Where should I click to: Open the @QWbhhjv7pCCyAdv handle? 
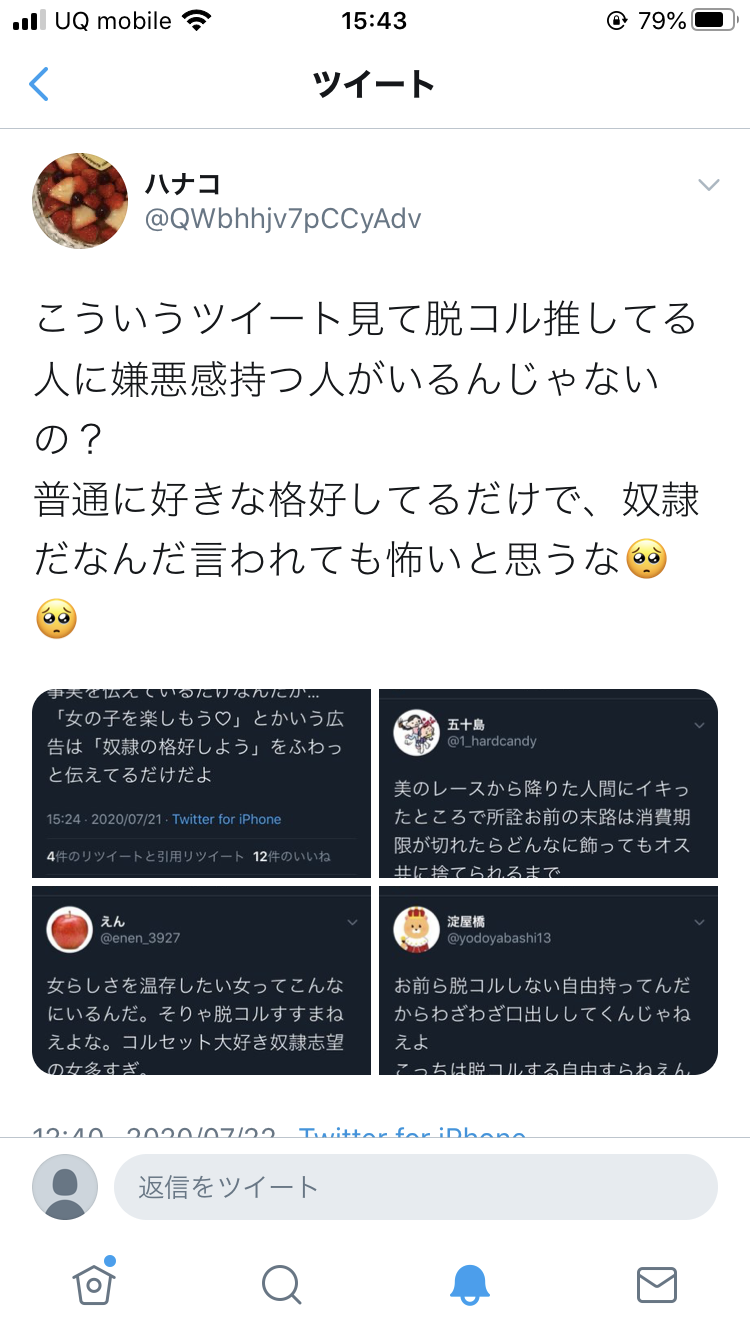[x=283, y=218]
